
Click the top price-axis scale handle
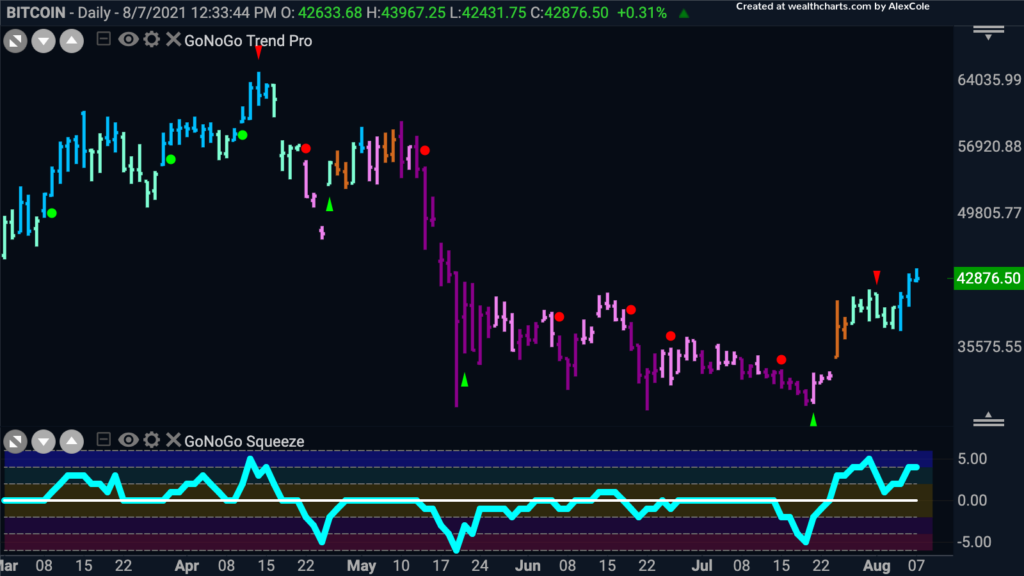(x=988, y=33)
